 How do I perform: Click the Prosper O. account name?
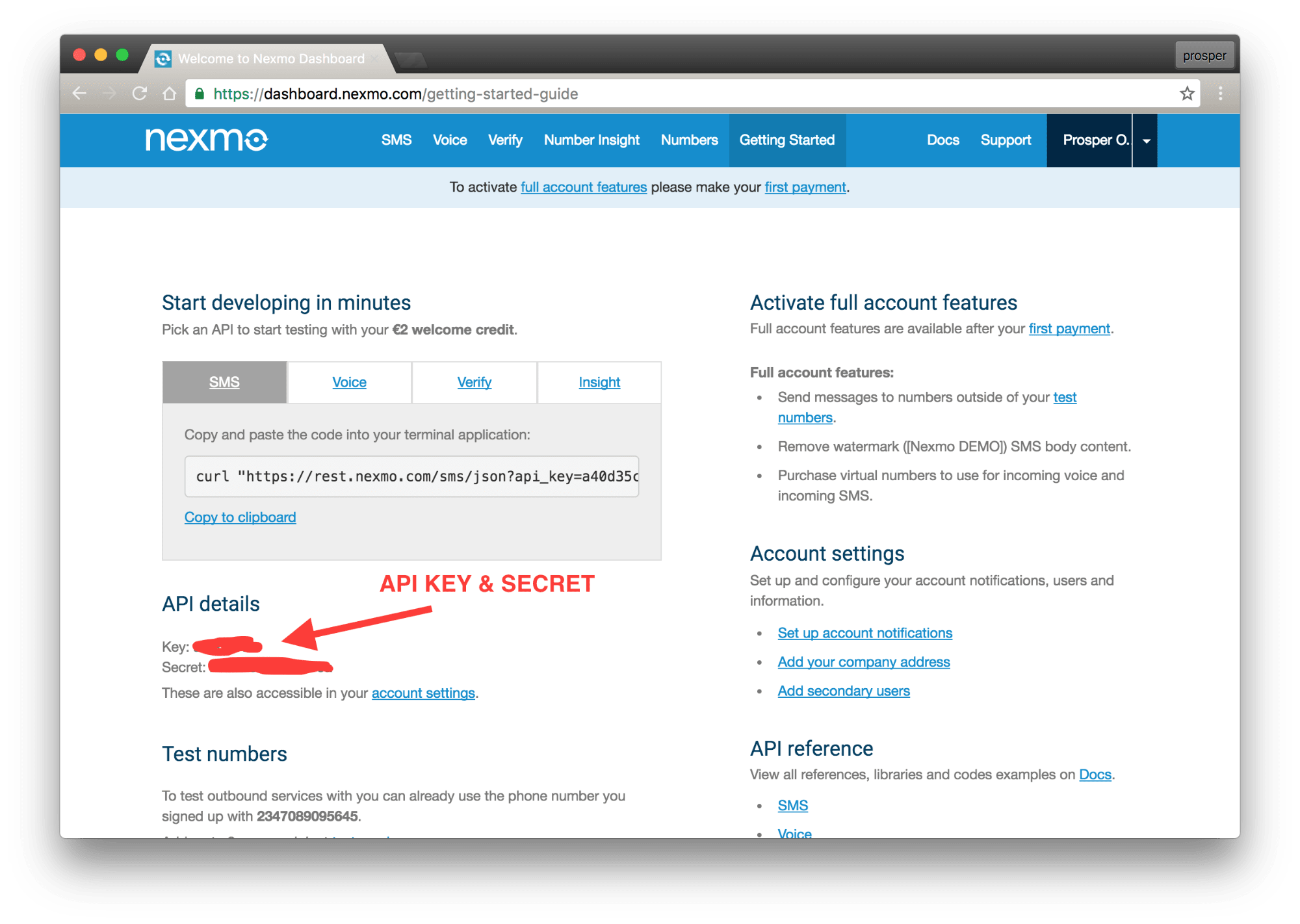point(1095,140)
